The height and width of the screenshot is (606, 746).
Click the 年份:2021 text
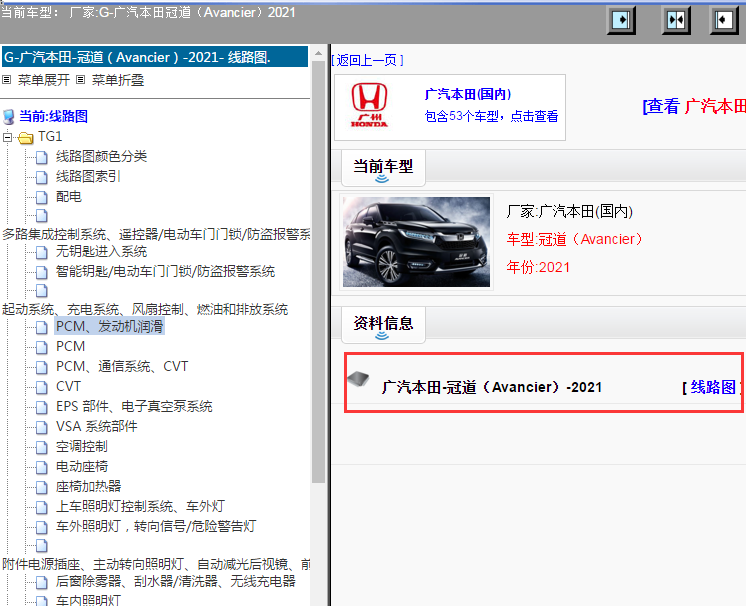click(538, 267)
